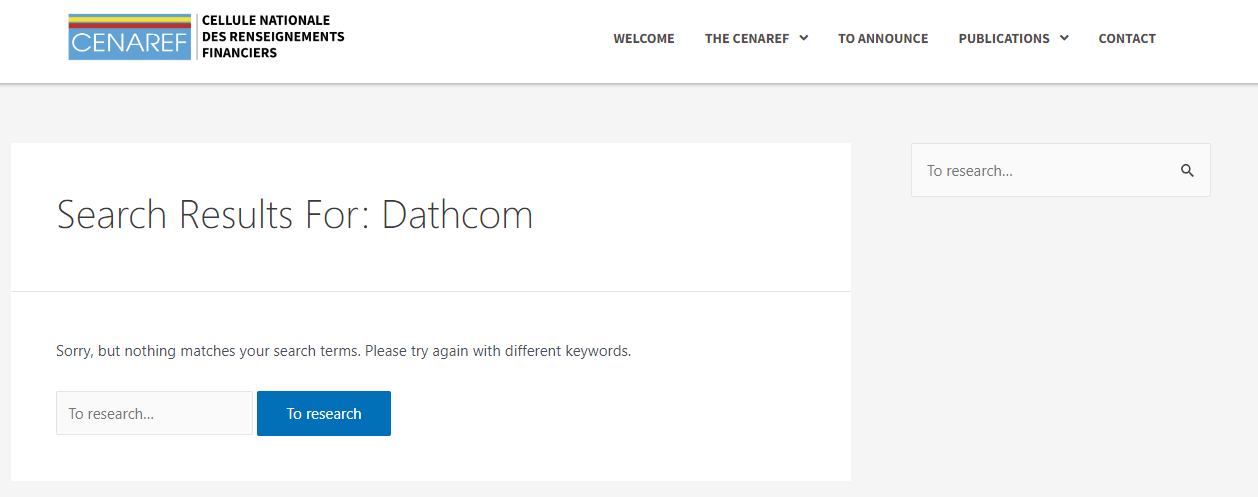The height and width of the screenshot is (497, 1258).
Task: Focus the search field beside the blue button
Action: tap(154, 413)
